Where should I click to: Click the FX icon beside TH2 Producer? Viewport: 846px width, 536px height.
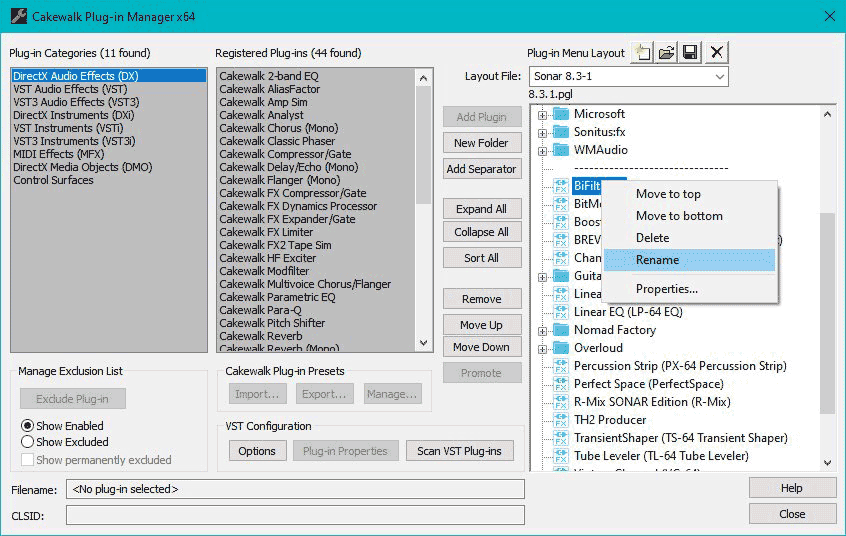click(x=560, y=420)
